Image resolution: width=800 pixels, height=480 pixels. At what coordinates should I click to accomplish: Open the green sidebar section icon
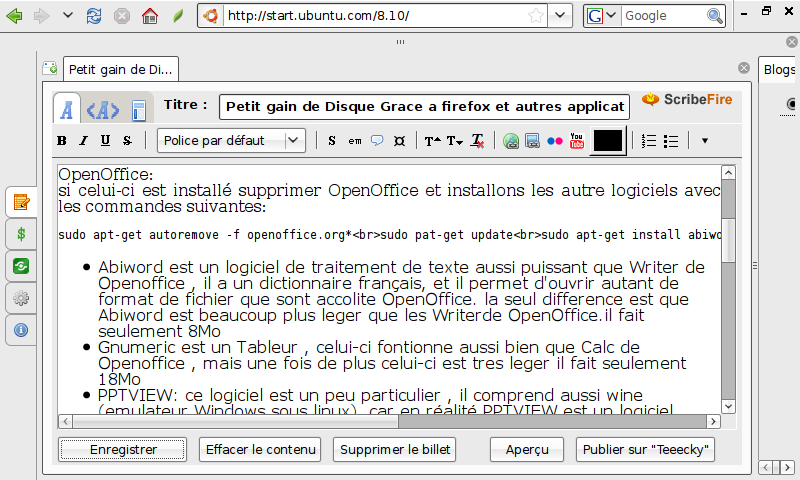(21, 266)
